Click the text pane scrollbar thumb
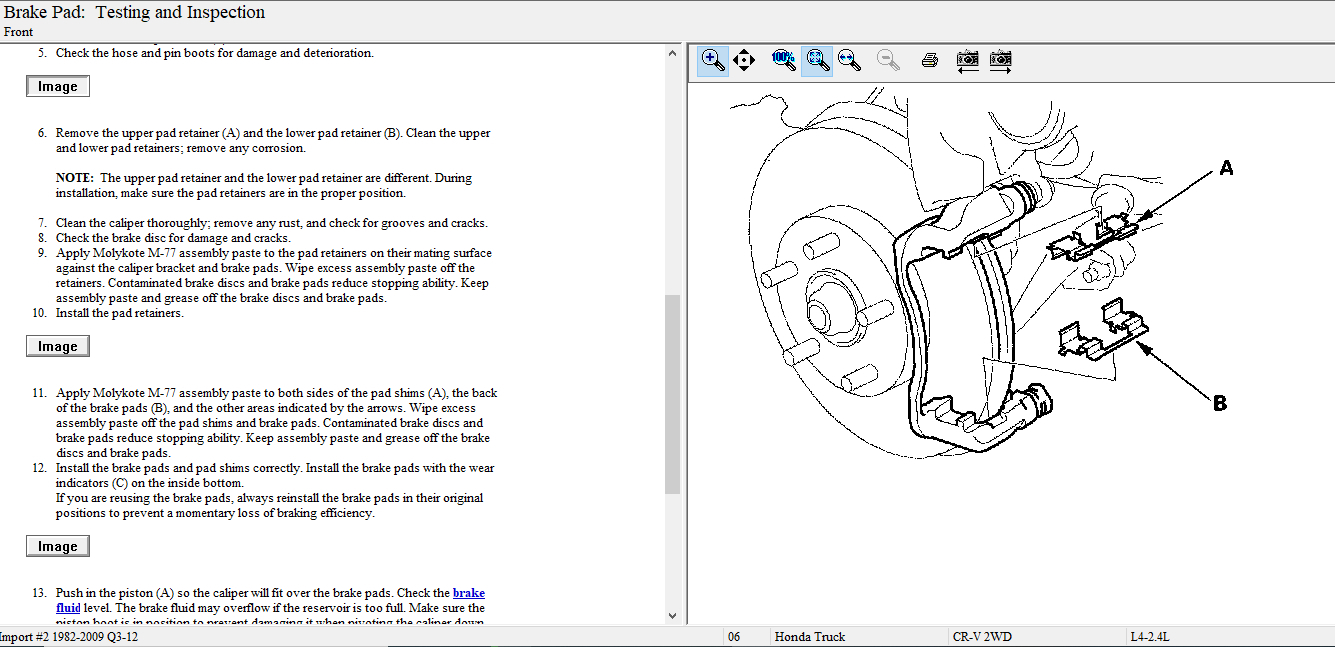 (672, 393)
